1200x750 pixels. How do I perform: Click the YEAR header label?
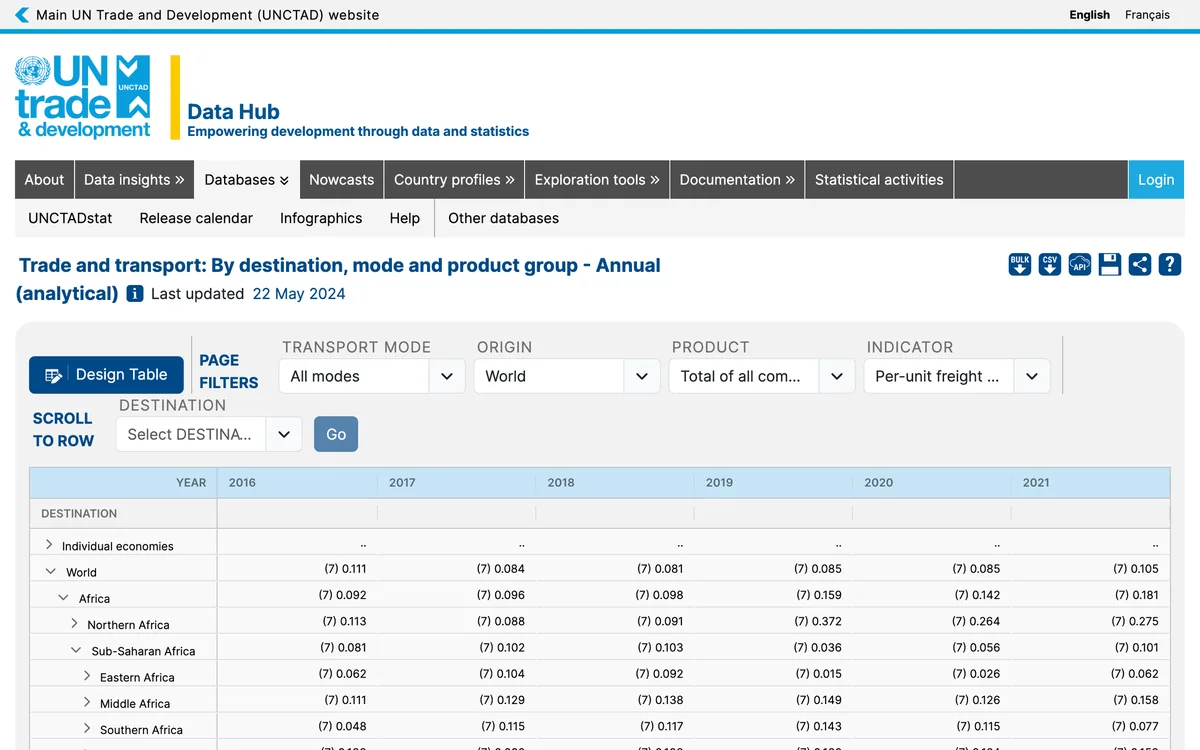click(x=191, y=482)
